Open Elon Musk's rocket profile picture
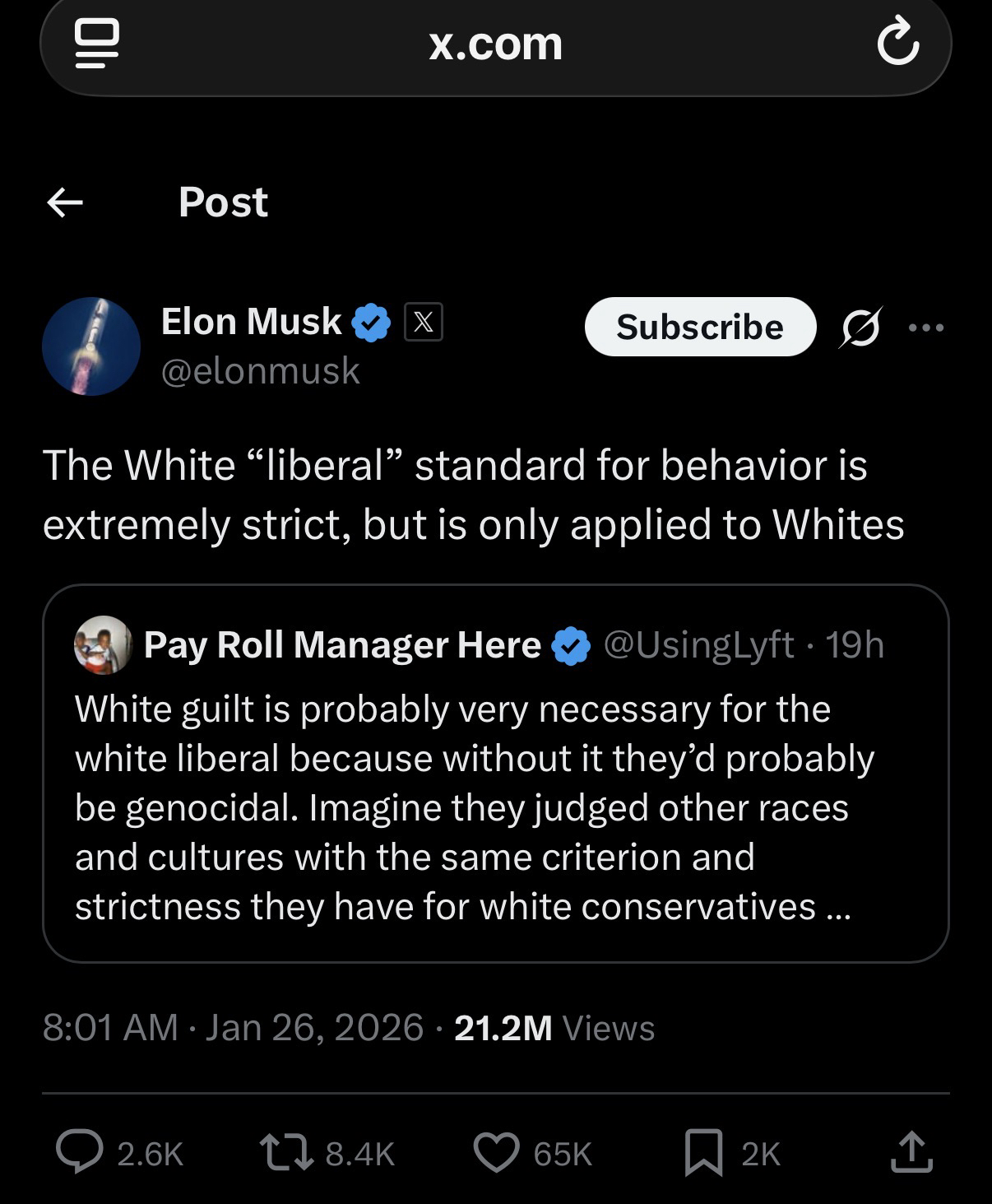This screenshot has width=992, height=1204. coord(91,346)
